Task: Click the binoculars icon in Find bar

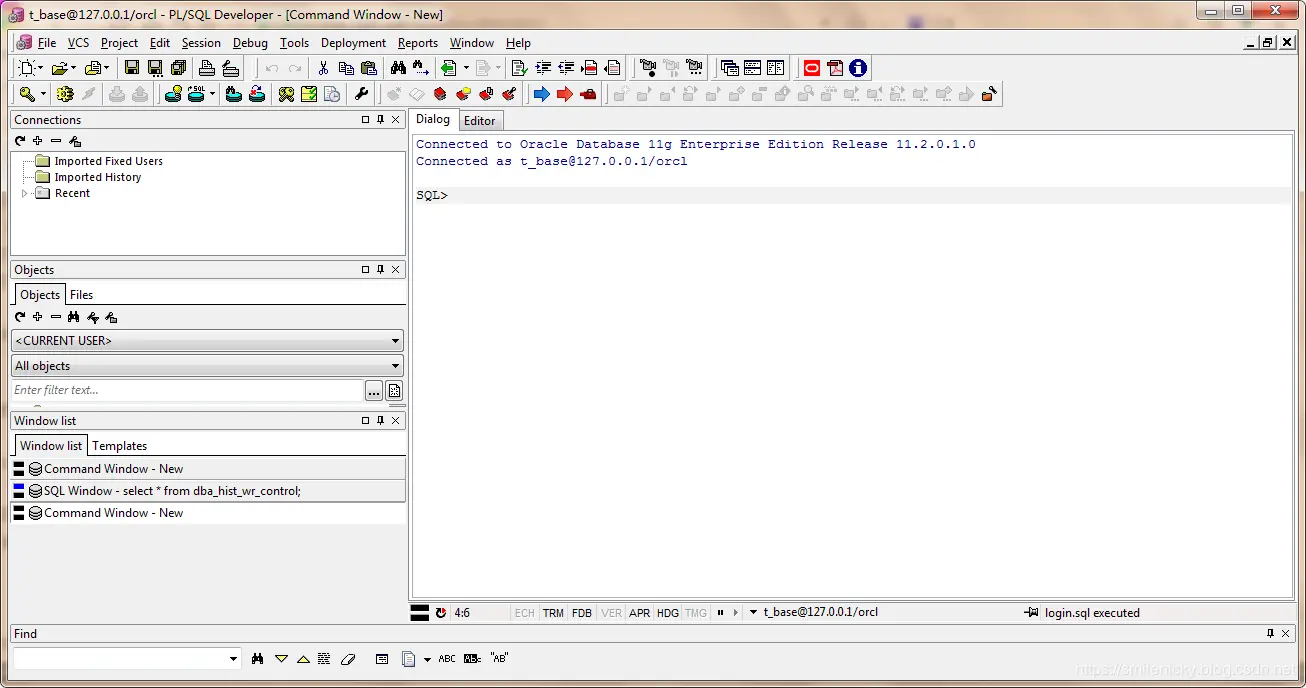Action: click(x=257, y=659)
